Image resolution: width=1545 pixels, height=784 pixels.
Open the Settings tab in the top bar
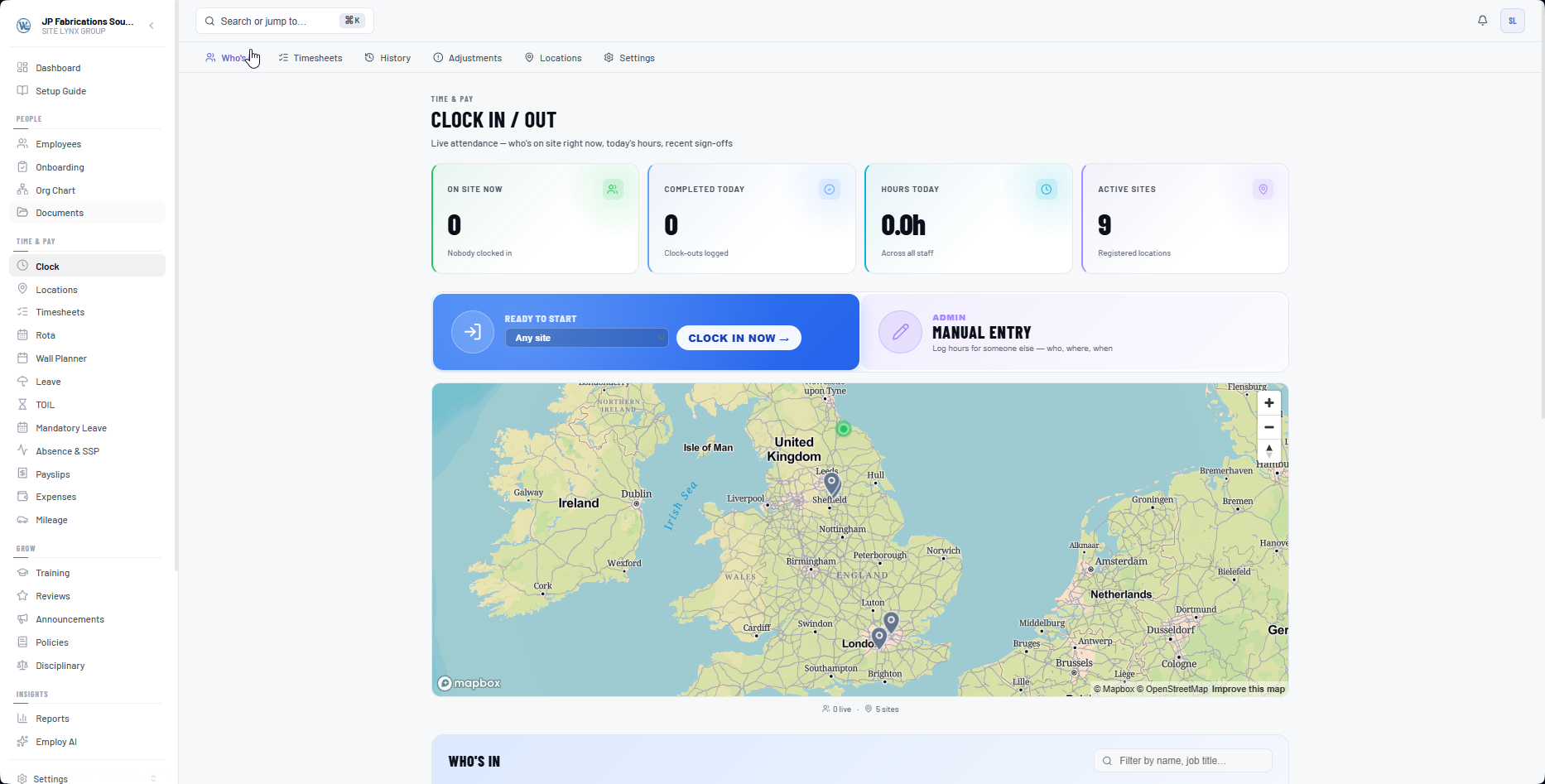(629, 58)
